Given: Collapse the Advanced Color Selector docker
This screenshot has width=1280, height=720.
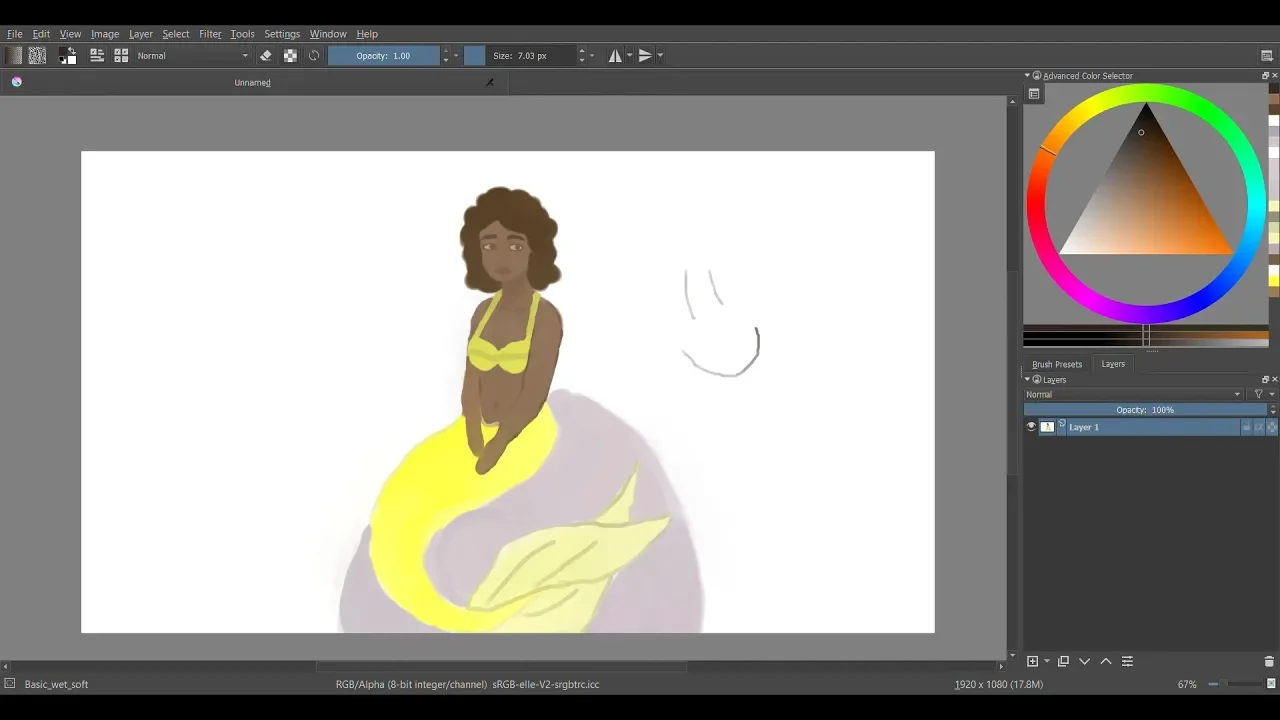Looking at the screenshot, I should 1027,76.
